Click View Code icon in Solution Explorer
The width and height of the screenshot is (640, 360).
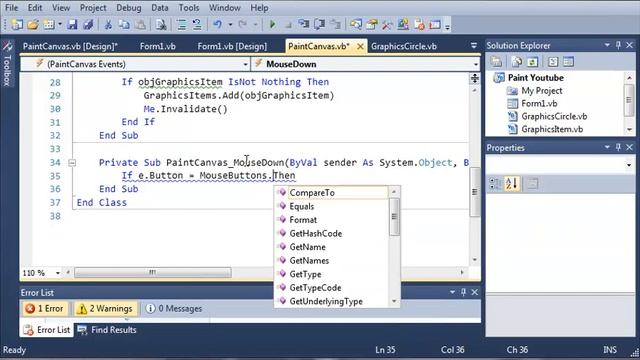point(553,62)
